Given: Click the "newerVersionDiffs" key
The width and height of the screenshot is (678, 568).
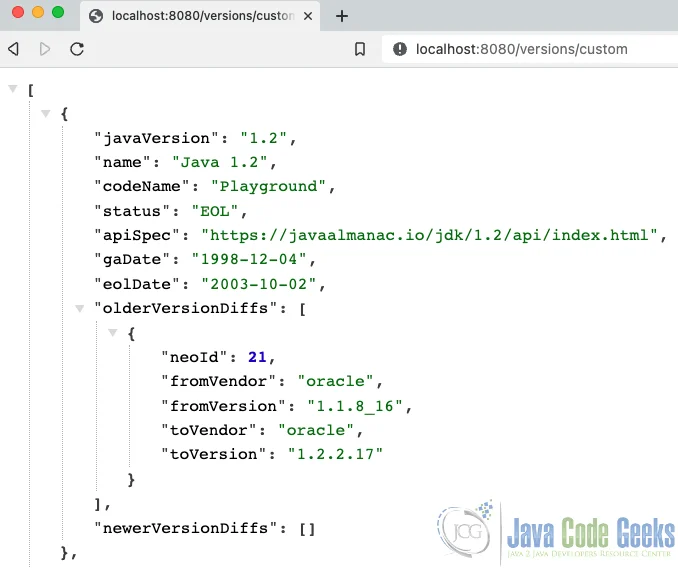Looking at the screenshot, I should [x=185, y=528].
